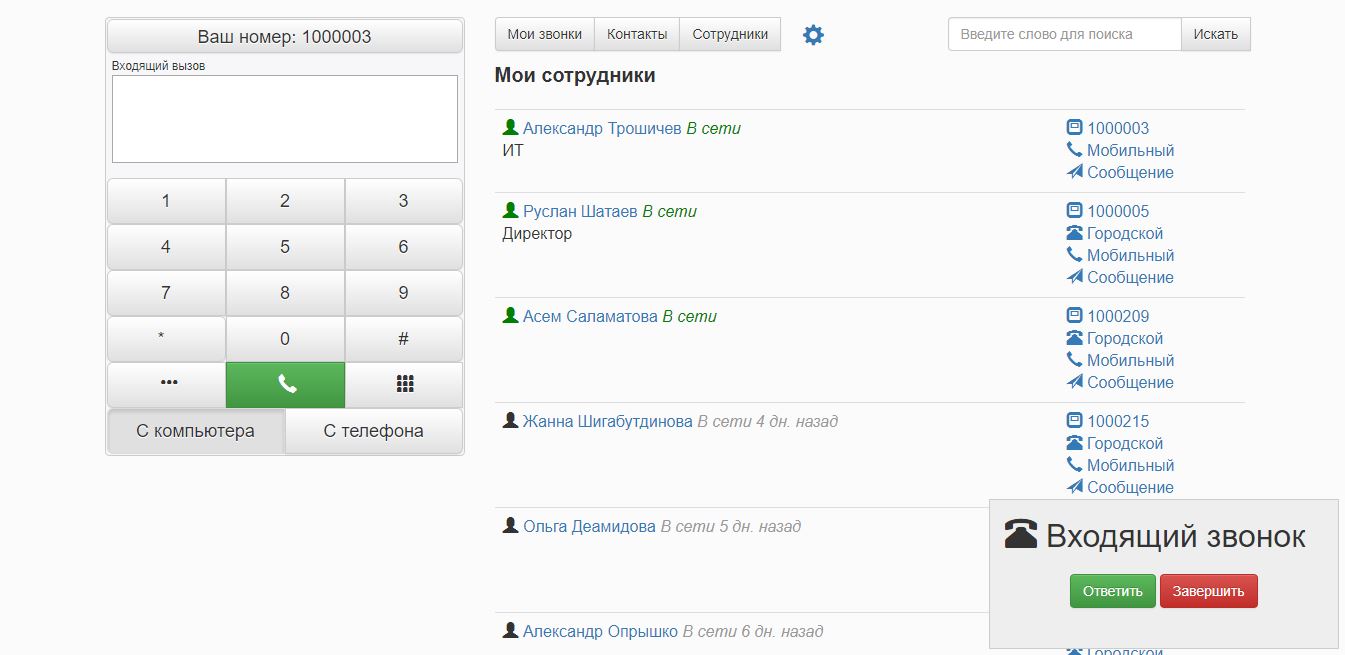Open the Мои звонки tab
The image size is (1345, 655).
[x=545, y=34]
